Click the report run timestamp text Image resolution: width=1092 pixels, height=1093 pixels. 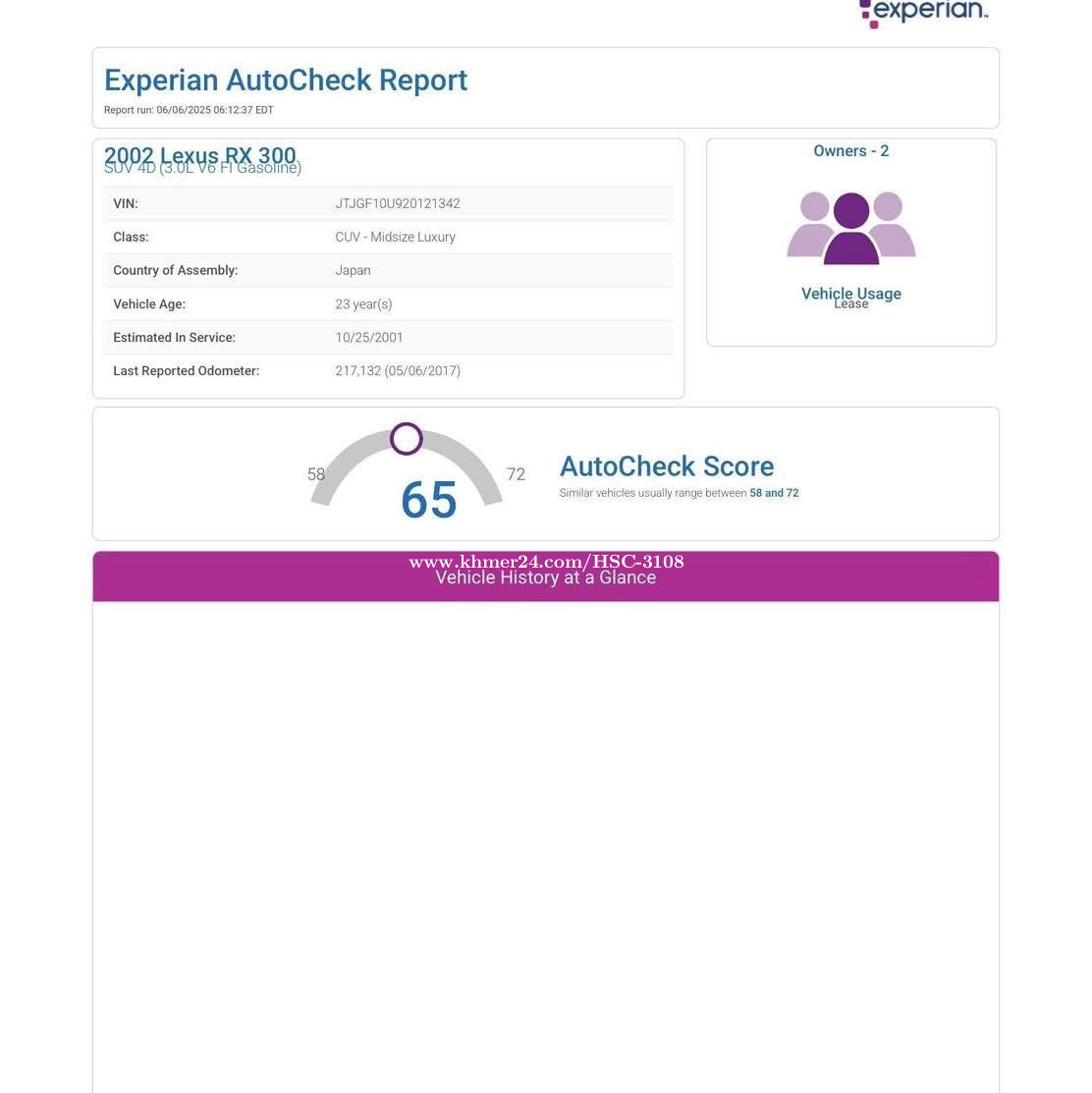click(x=189, y=110)
